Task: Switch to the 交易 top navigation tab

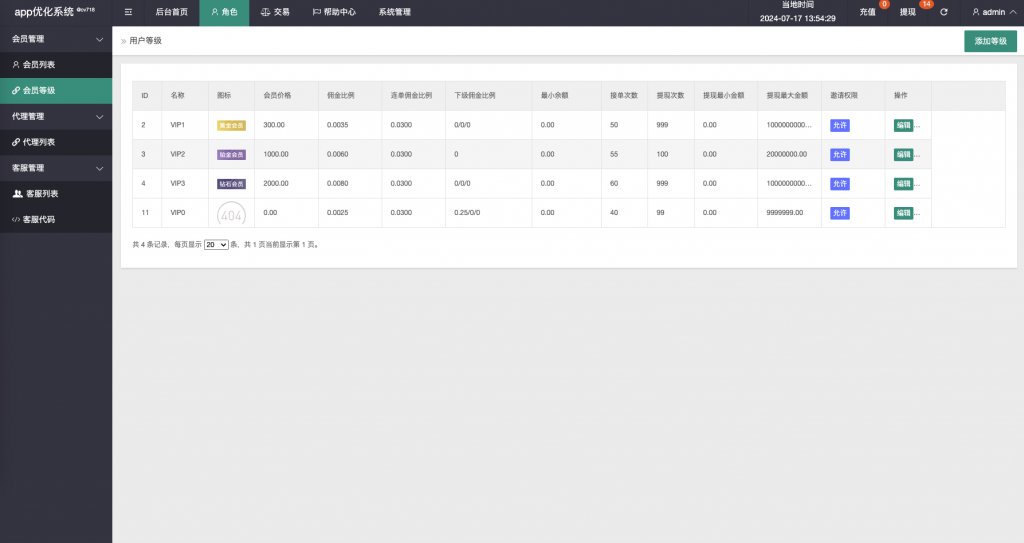Action: click(x=275, y=12)
